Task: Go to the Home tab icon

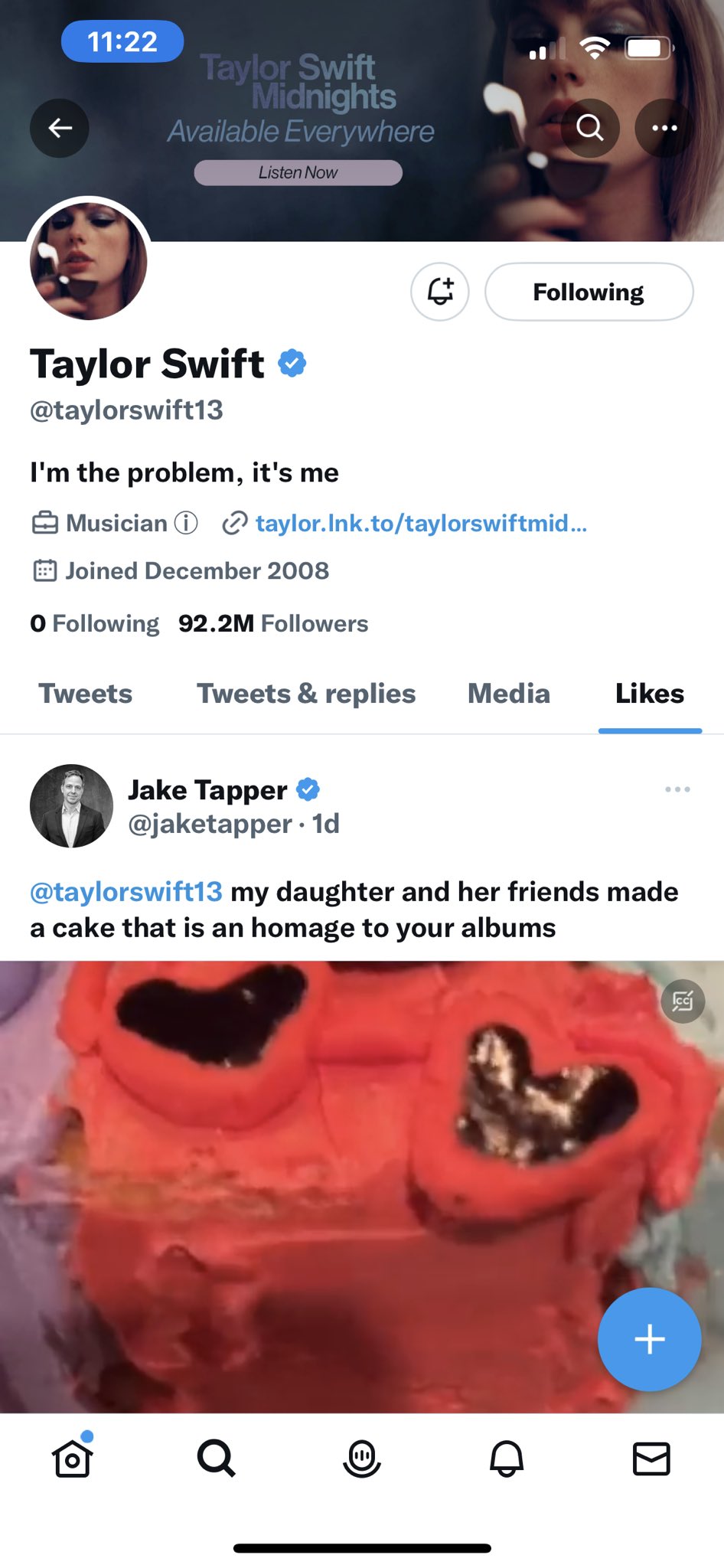Action: (x=73, y=1457)
